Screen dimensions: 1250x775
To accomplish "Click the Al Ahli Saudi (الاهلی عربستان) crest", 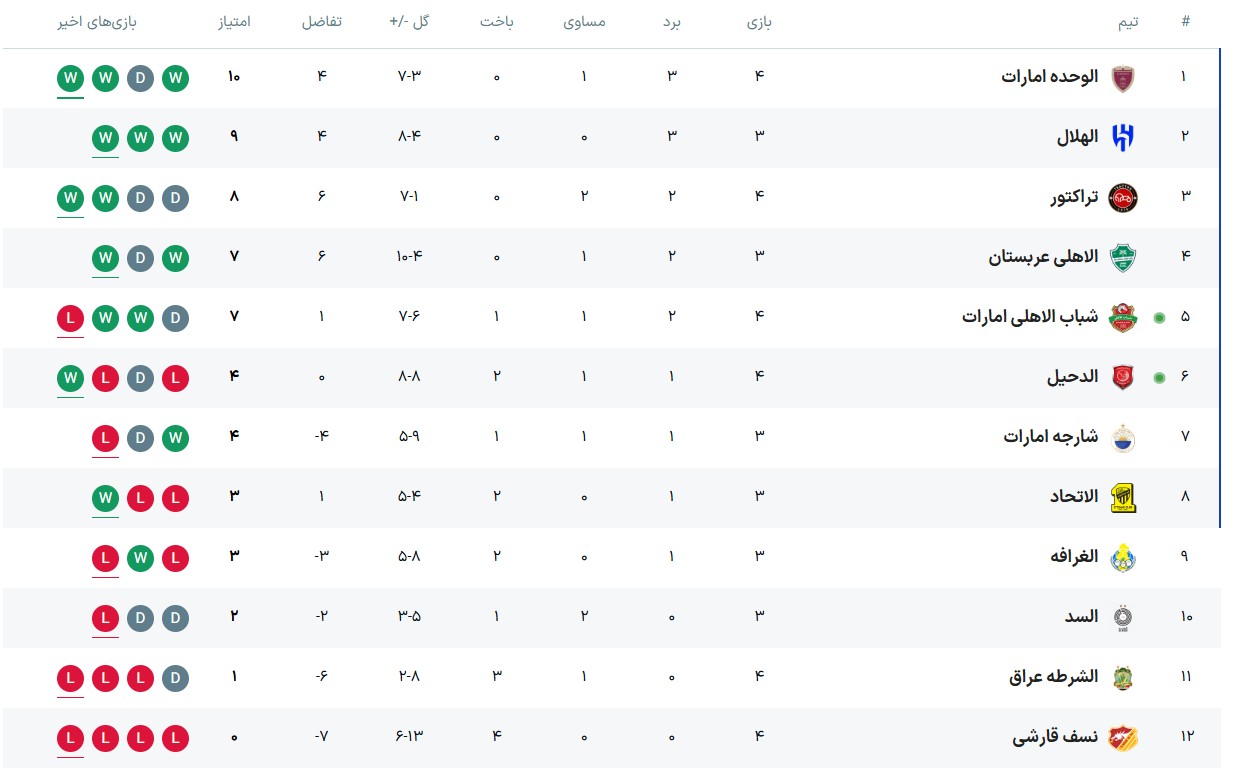I will click(x=1124, y=257).
